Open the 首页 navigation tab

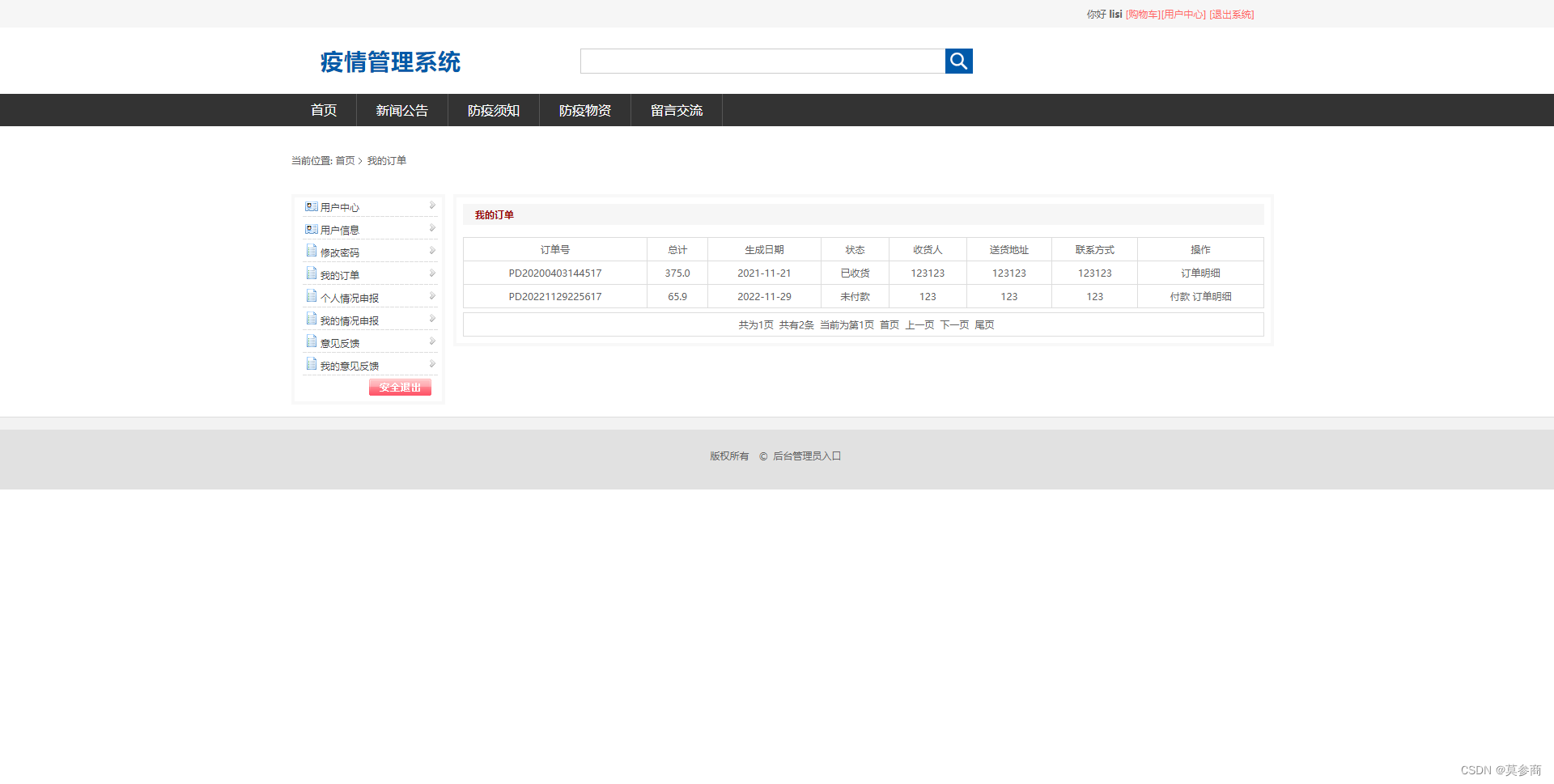(324, 110)
